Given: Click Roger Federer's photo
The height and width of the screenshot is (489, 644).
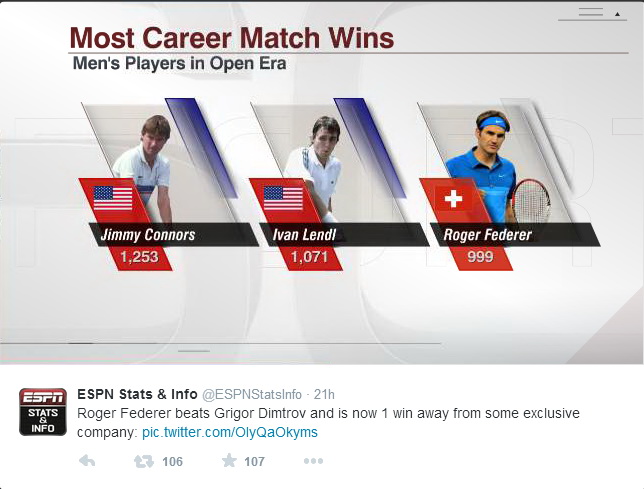Looking at the screenshot, I should click(x=493, y=166).
